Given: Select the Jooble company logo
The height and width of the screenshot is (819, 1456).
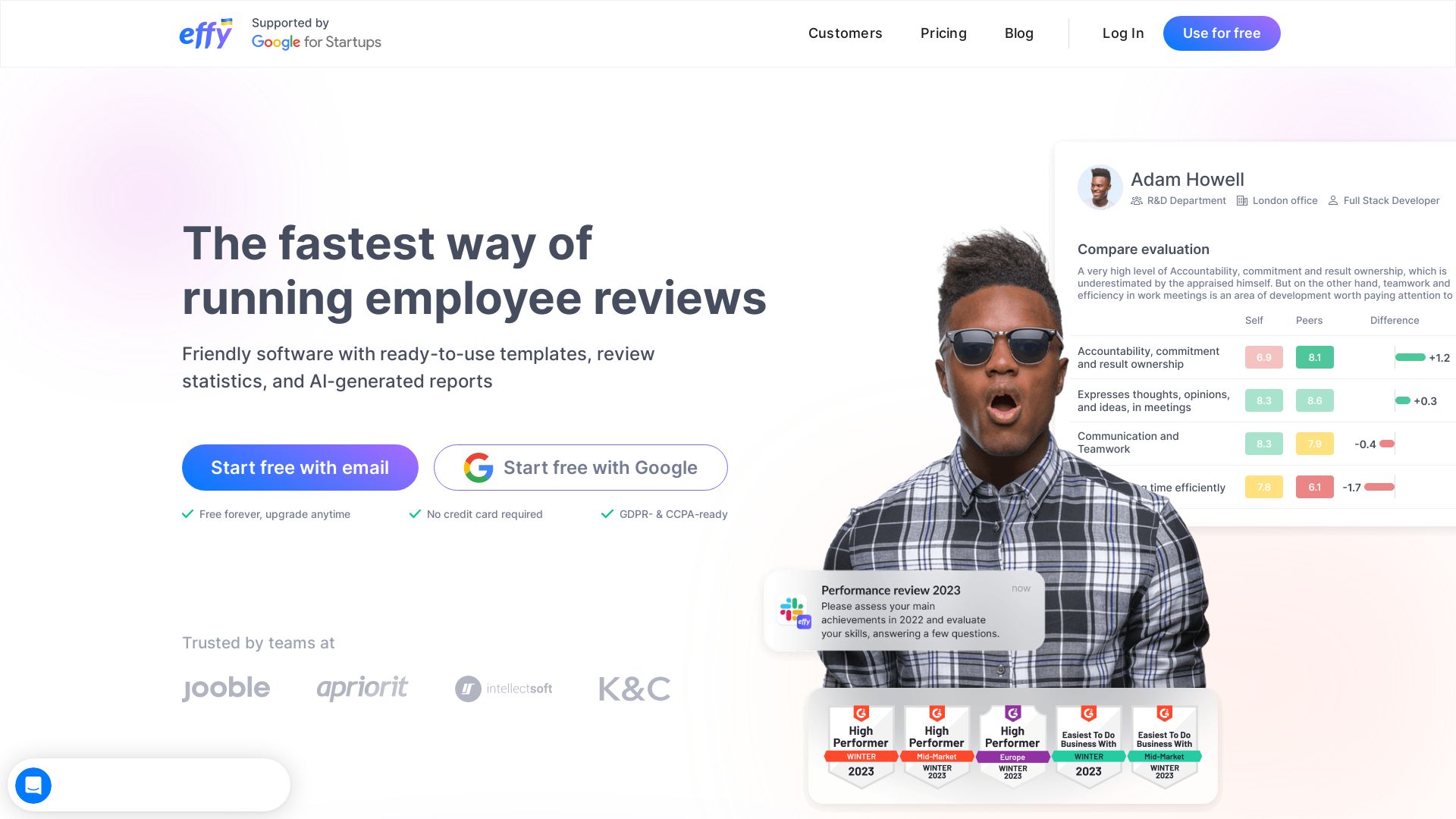Looking at the screenshot, I should pyautogui.click(x=225, y=688).
